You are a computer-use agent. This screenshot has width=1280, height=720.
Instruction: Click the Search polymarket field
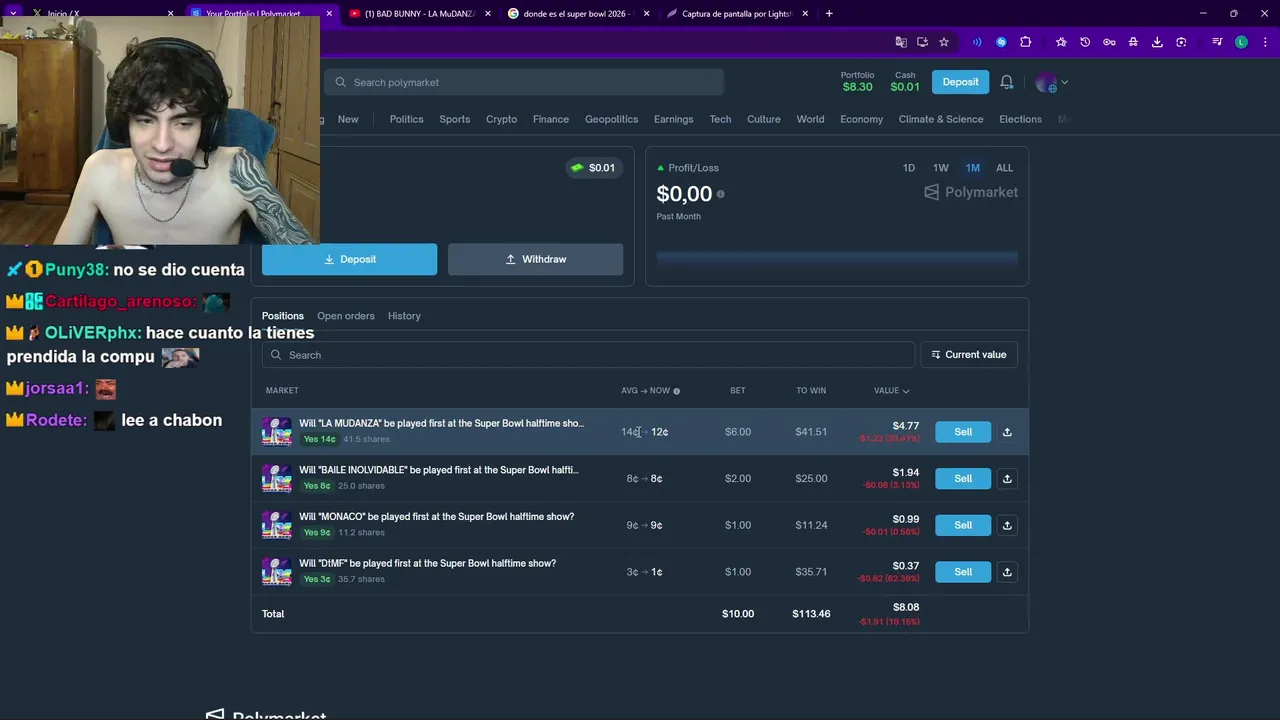[523, 82]
